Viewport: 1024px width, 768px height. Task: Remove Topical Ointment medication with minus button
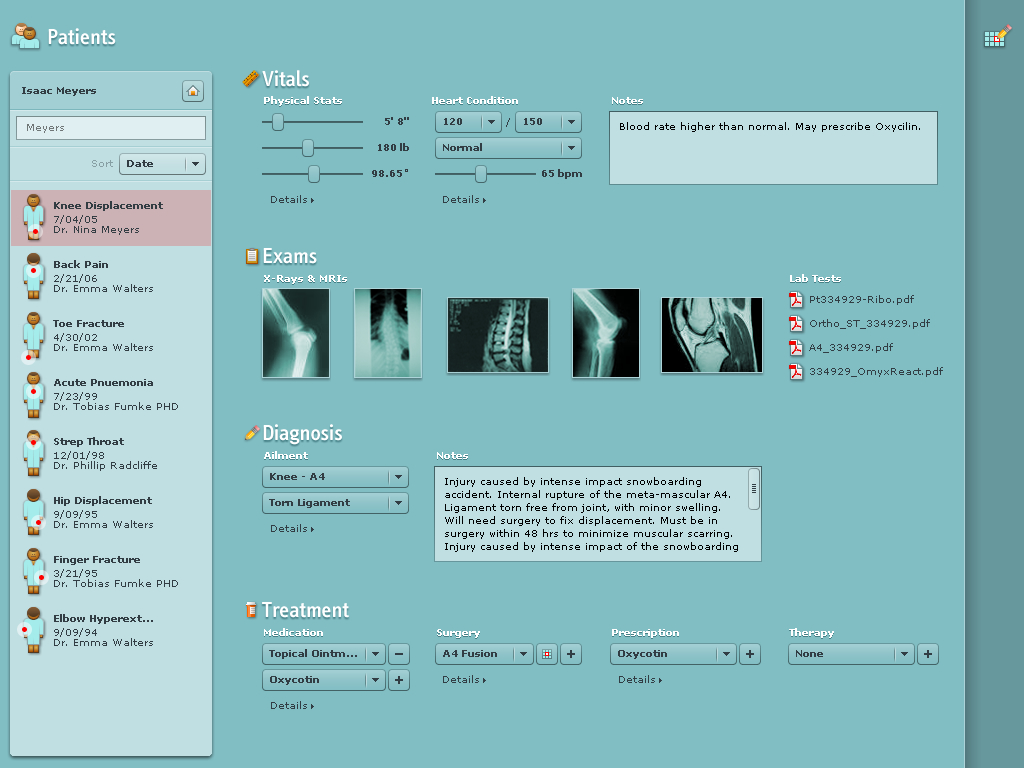pyautogui.click(x=398, y=654)
